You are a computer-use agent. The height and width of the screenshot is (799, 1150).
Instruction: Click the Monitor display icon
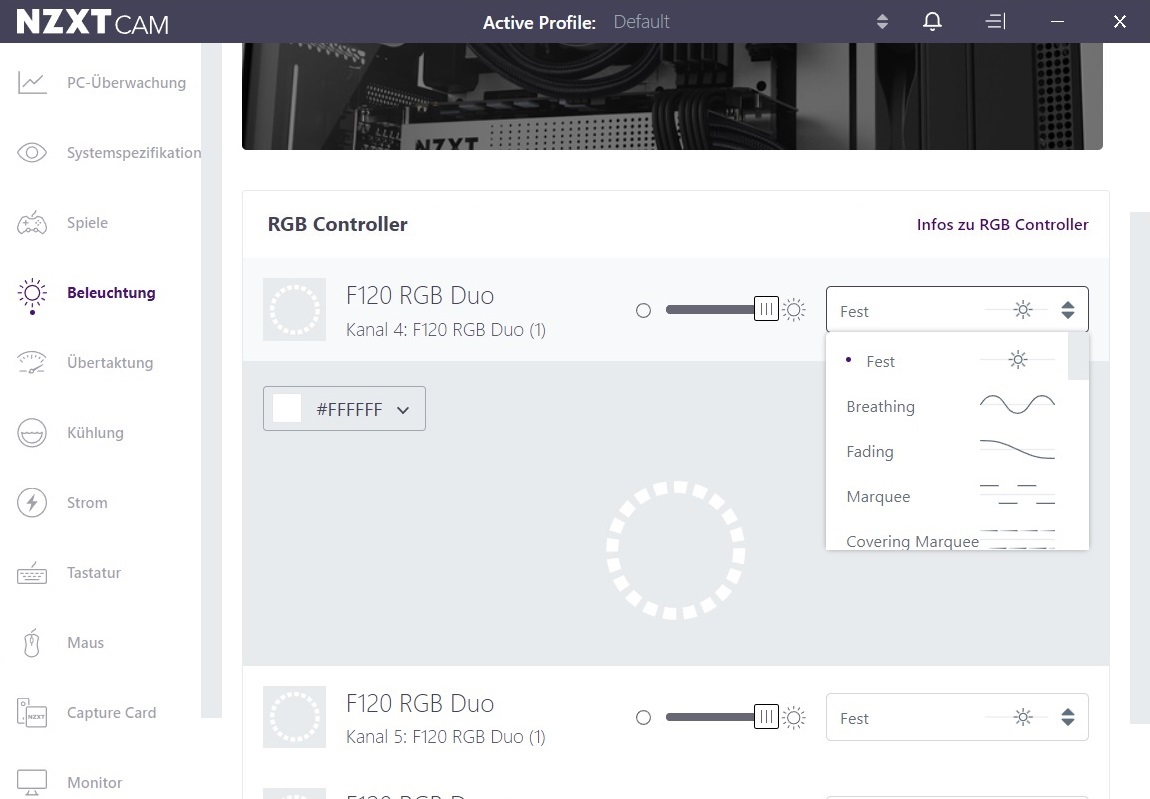32,782
